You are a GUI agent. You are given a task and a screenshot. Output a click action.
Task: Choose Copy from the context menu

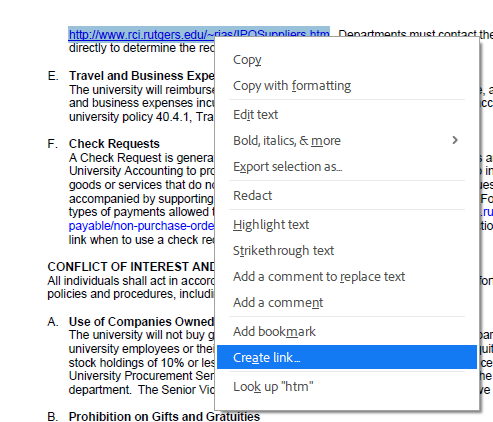coord(347,60)
